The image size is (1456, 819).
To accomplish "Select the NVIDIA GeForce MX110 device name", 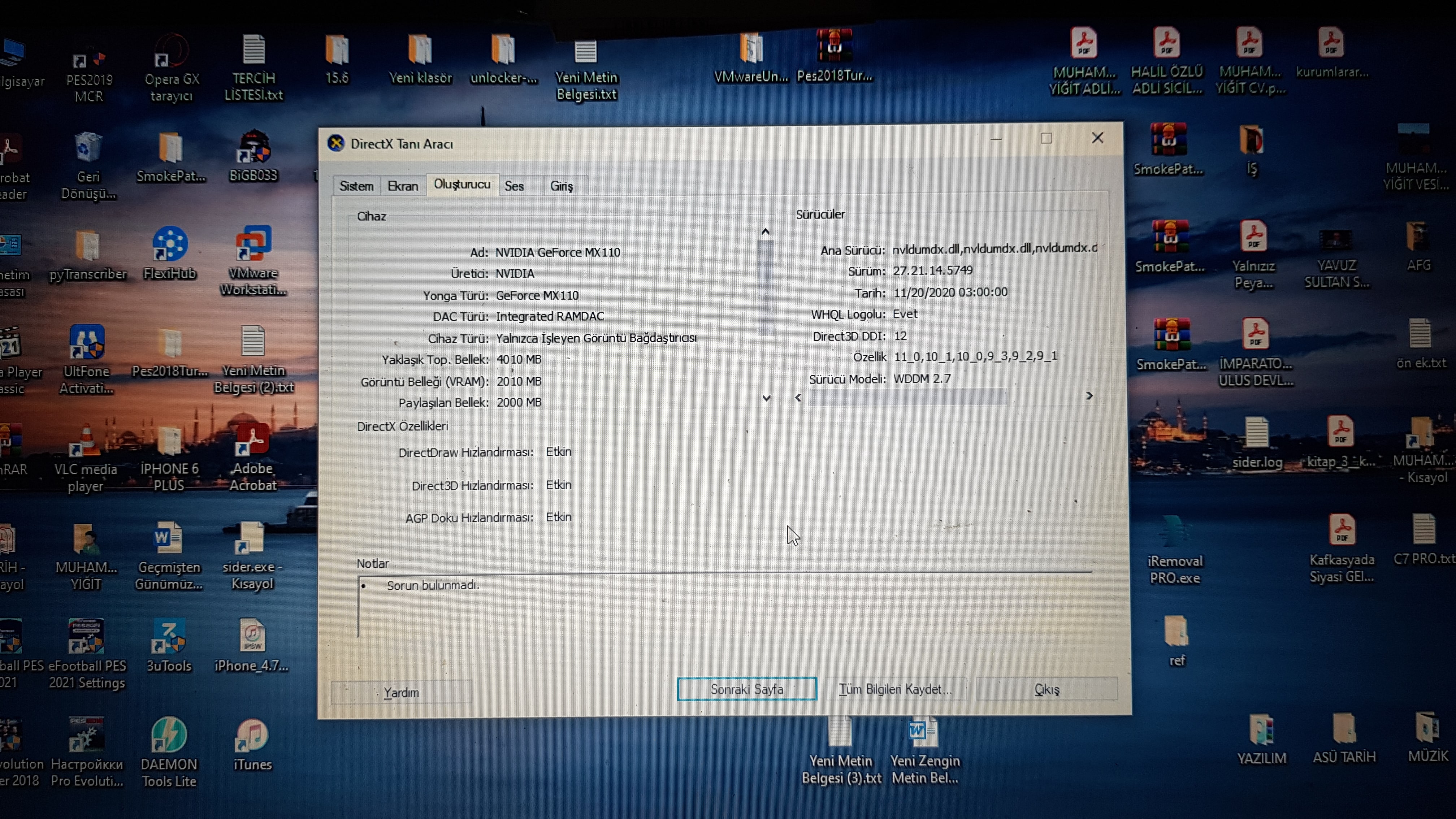I will tap(558, 252).
